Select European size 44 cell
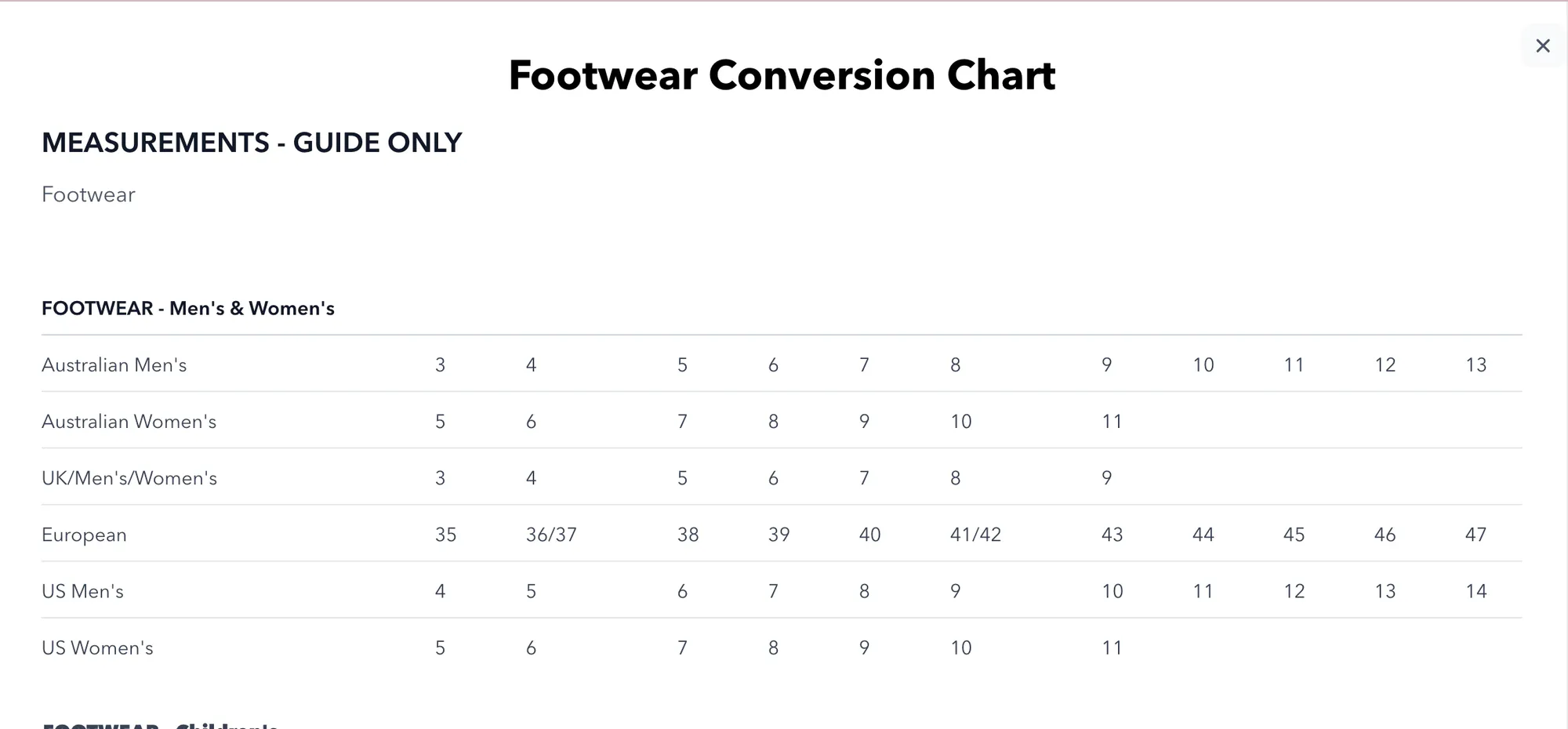 click(x=1203, y=535)
